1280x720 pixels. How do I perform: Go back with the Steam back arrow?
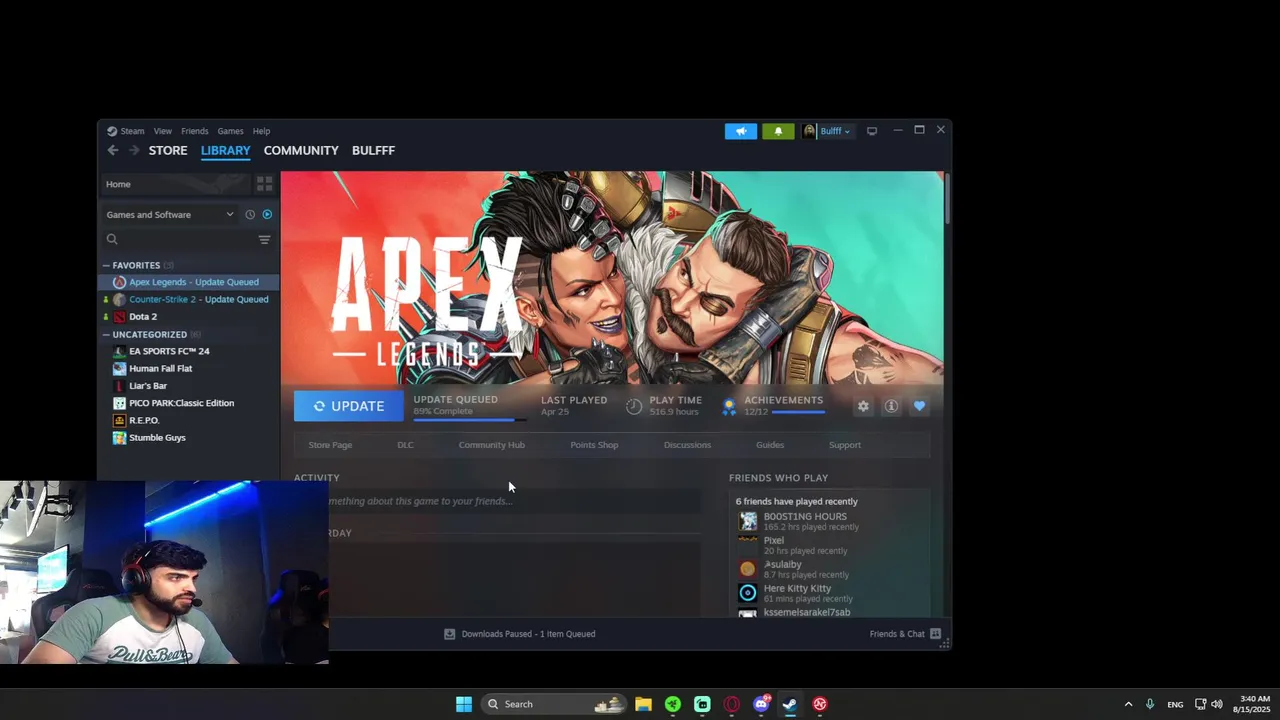click(x=113, y=150)
